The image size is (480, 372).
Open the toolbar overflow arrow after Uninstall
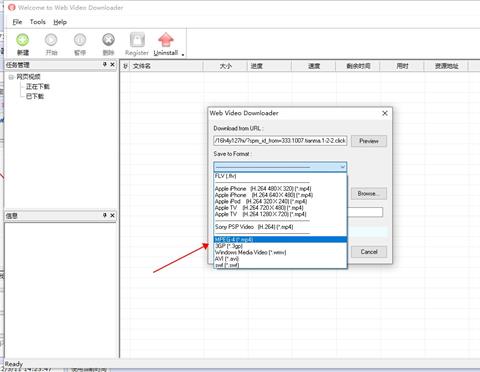coord(183,54)
